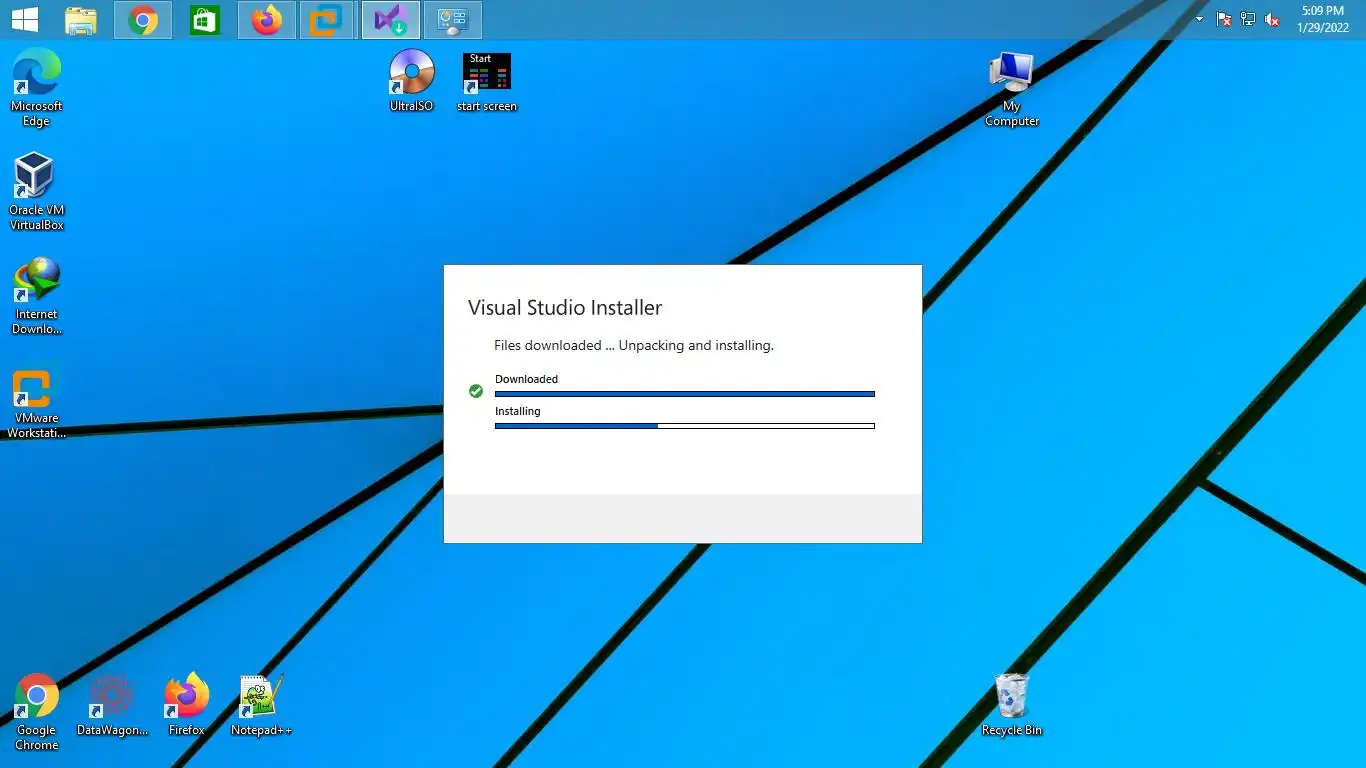Viewport: 1366px width, 768px height.
Task: Select the start screen desktop shortcut
Action: 487,81
